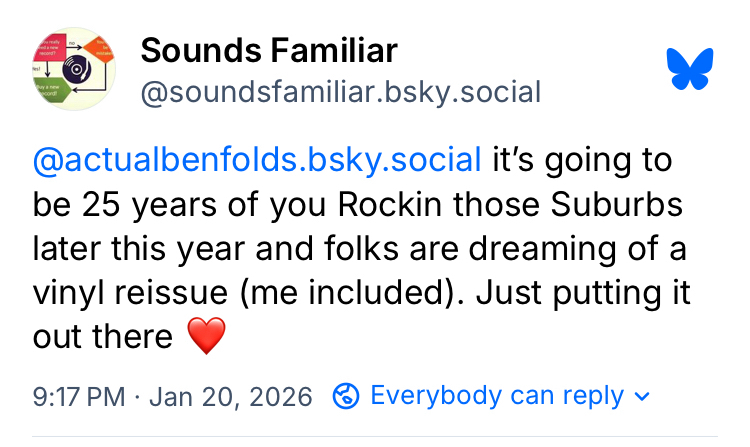Expand the reply settings chevron arrow
750x447 pixels.
(643, 397)
